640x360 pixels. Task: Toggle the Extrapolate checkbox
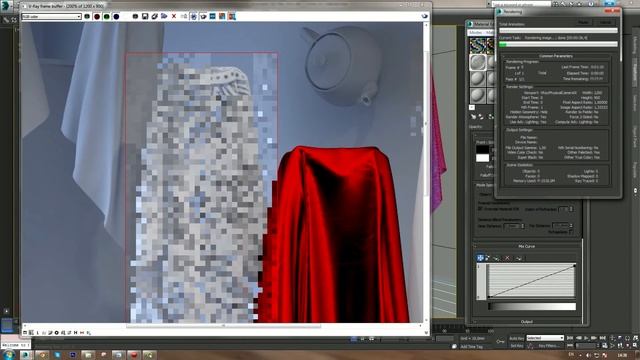(571, 232)
